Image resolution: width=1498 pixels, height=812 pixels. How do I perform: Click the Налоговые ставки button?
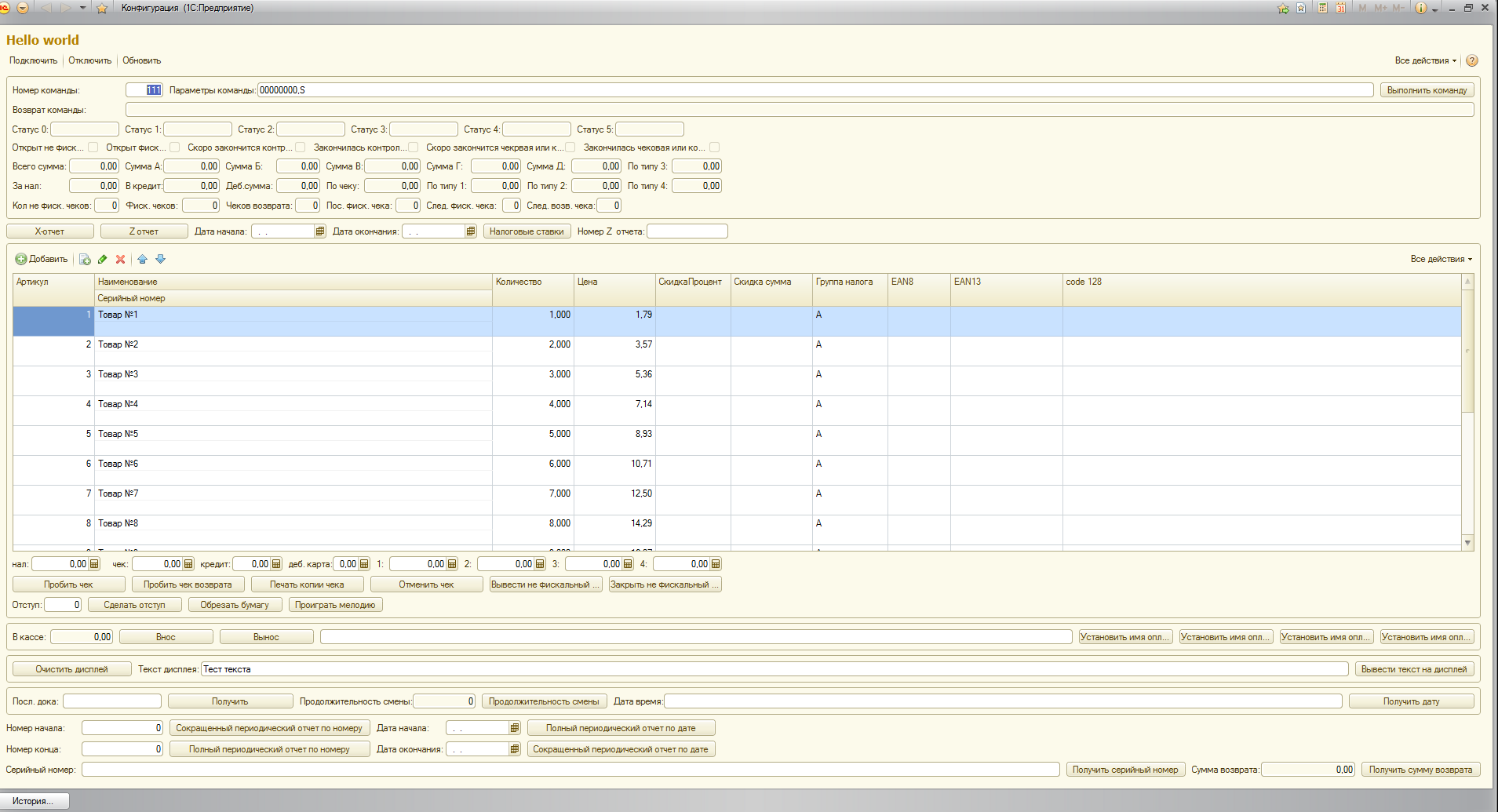(527, 231)
